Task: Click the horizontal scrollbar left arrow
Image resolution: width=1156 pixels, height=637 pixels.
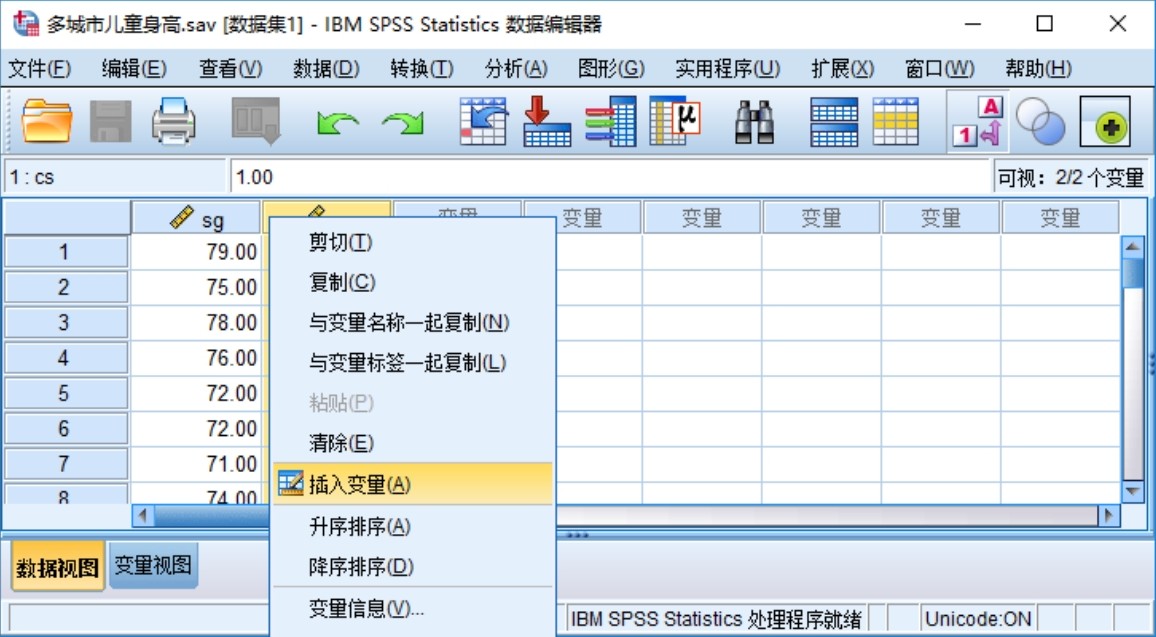Action: [x=143, y=515]
